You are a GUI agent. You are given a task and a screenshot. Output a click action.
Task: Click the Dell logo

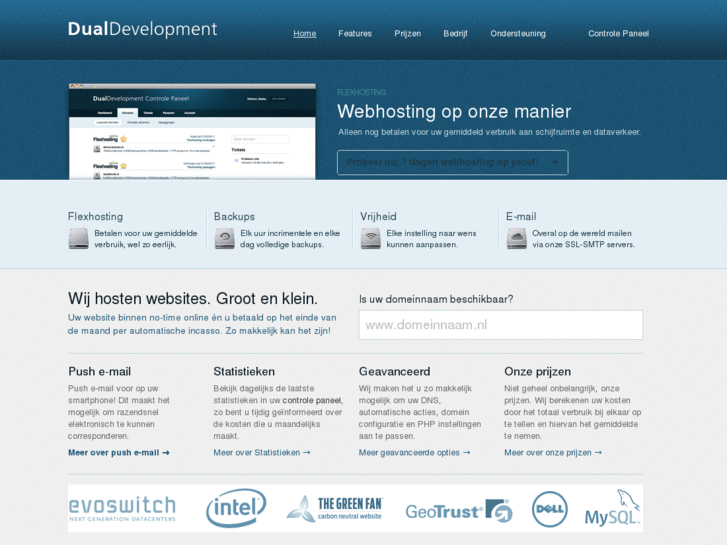point(550,509)
